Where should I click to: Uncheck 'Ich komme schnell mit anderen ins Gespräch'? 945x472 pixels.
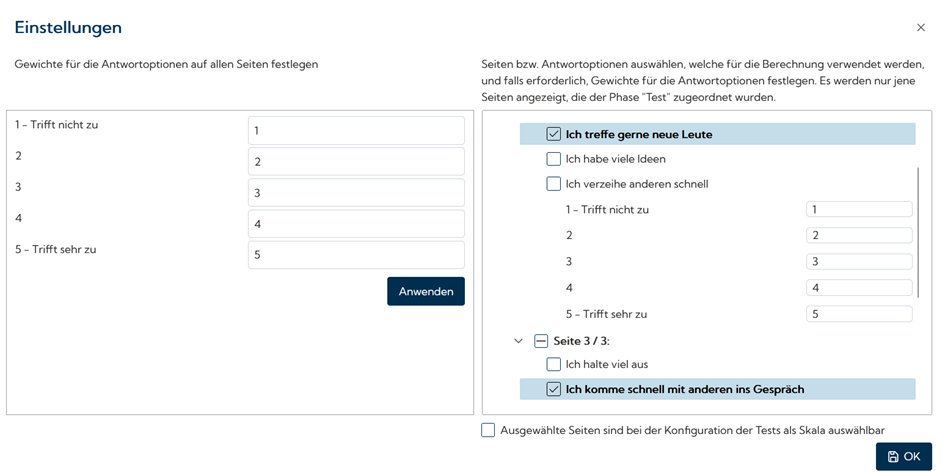click(553, 389)
